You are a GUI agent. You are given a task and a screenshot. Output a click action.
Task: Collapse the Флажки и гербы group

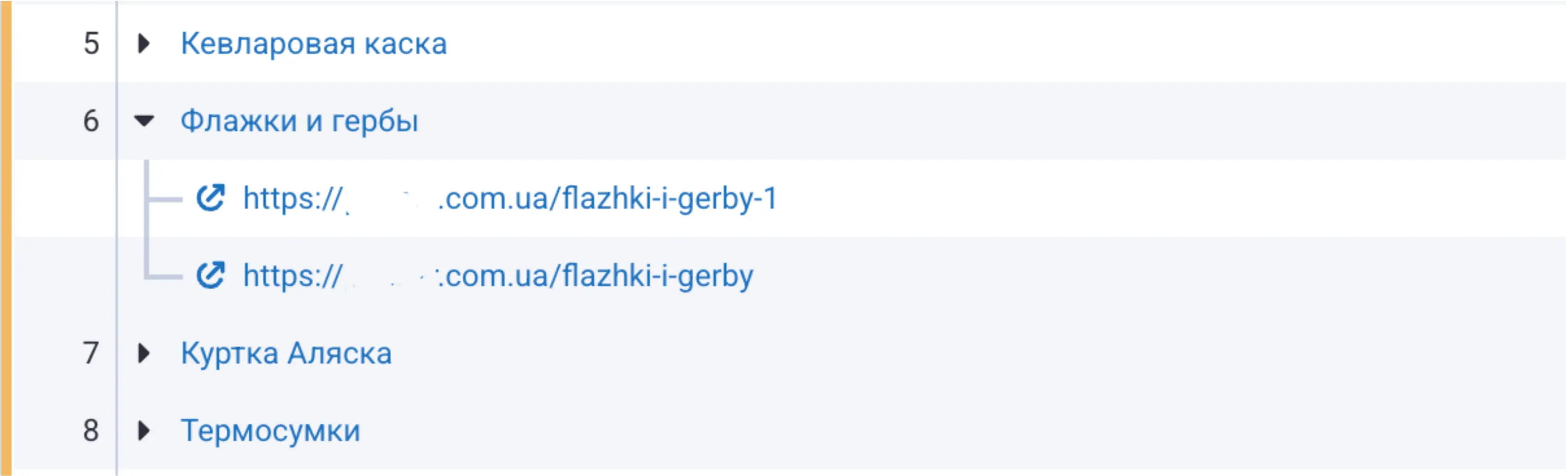pyautogui.click(x=144, y=121)
